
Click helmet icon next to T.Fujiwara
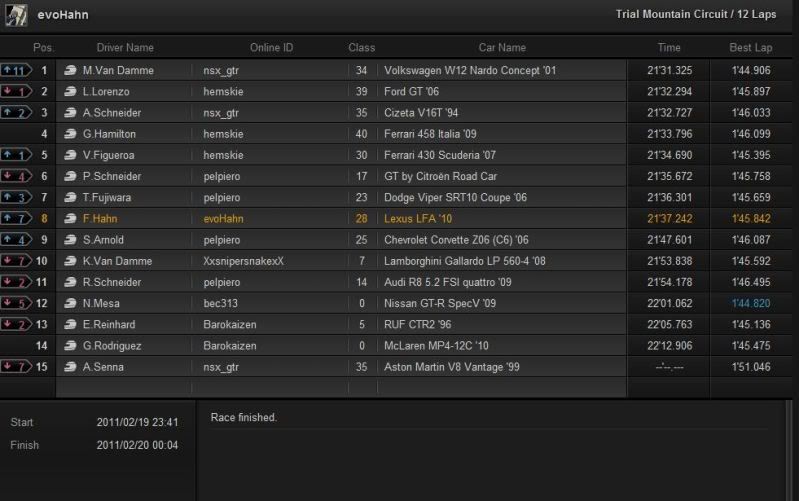(70, 197)
